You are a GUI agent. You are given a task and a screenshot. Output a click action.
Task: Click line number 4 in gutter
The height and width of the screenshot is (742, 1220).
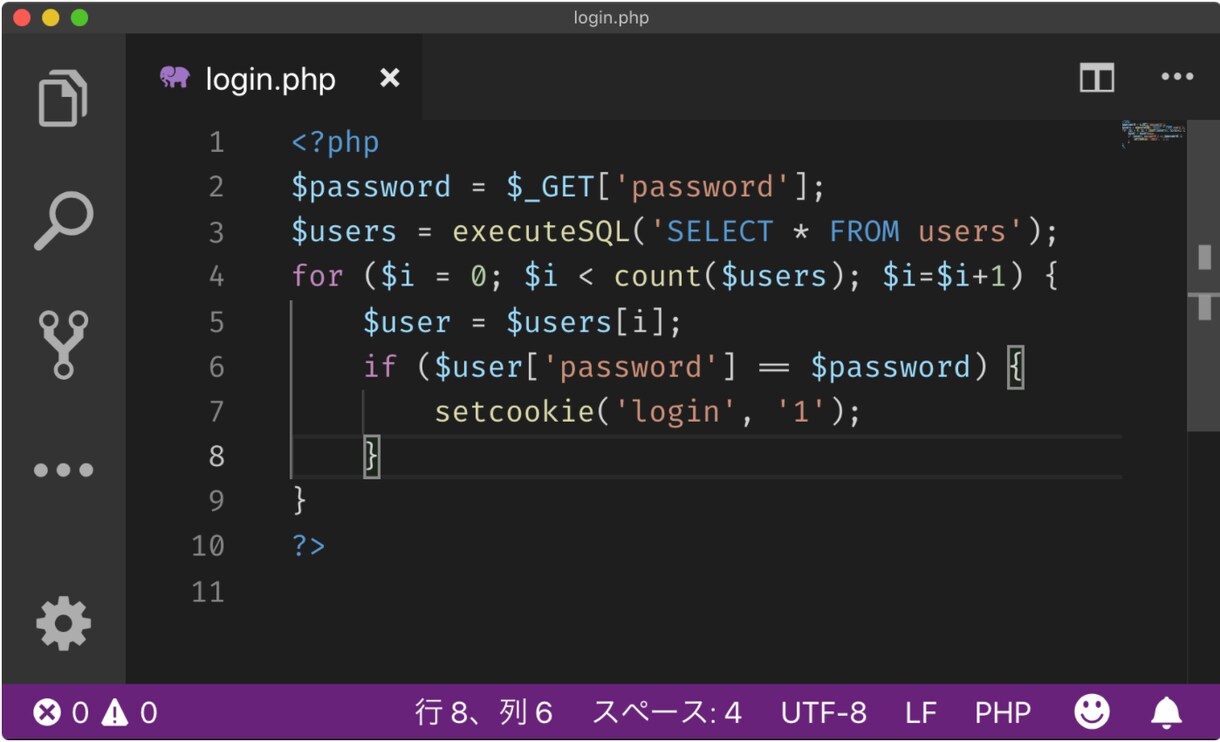click(x=216, y=276)
